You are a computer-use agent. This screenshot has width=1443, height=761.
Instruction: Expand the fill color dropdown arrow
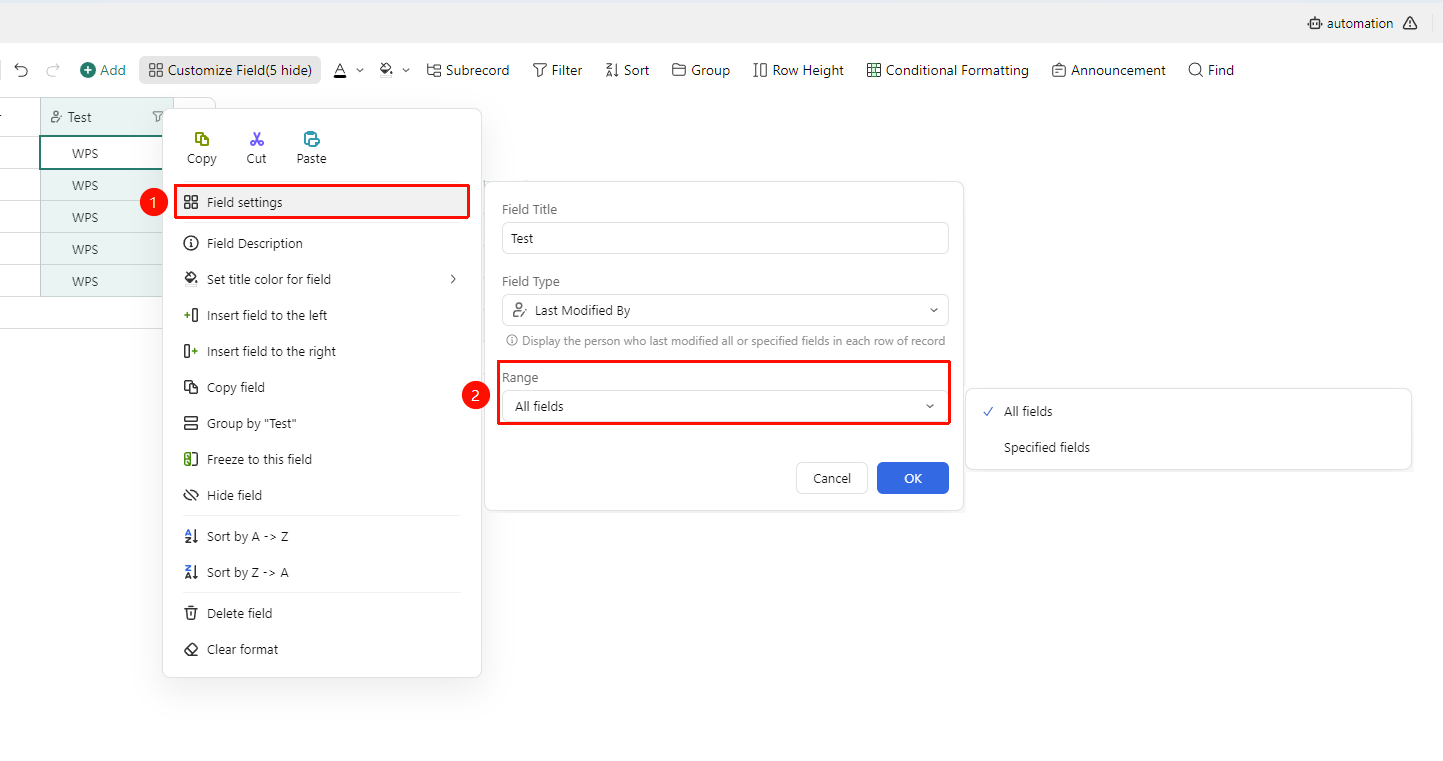point(406,70)
